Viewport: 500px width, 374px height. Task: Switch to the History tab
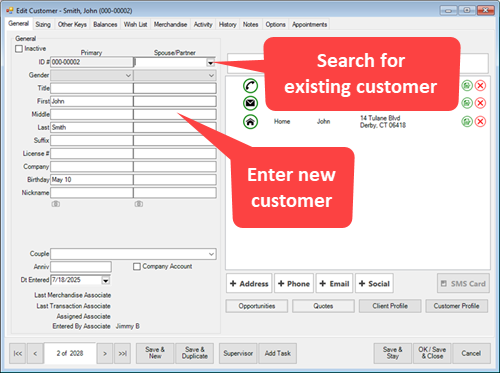pyautogui.click(x=227, y=24)
